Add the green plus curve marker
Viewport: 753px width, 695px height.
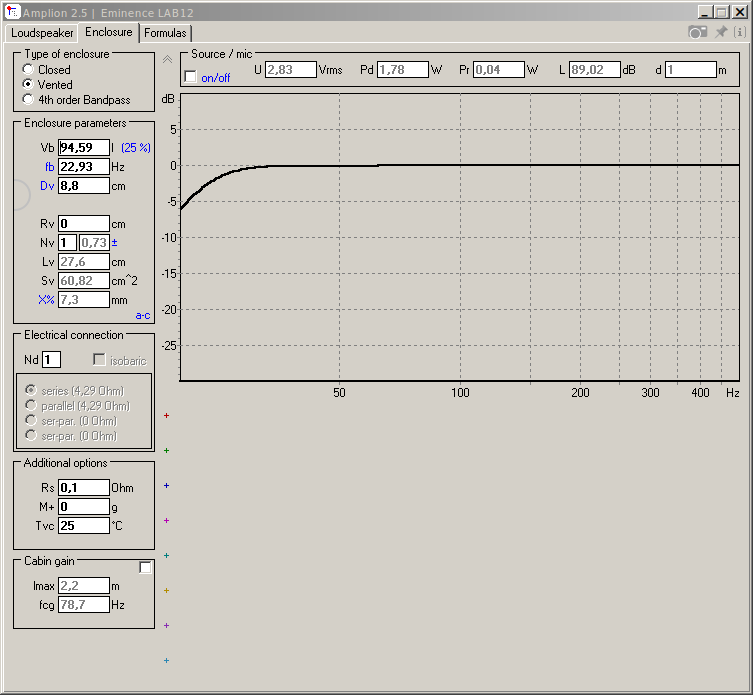166,451
